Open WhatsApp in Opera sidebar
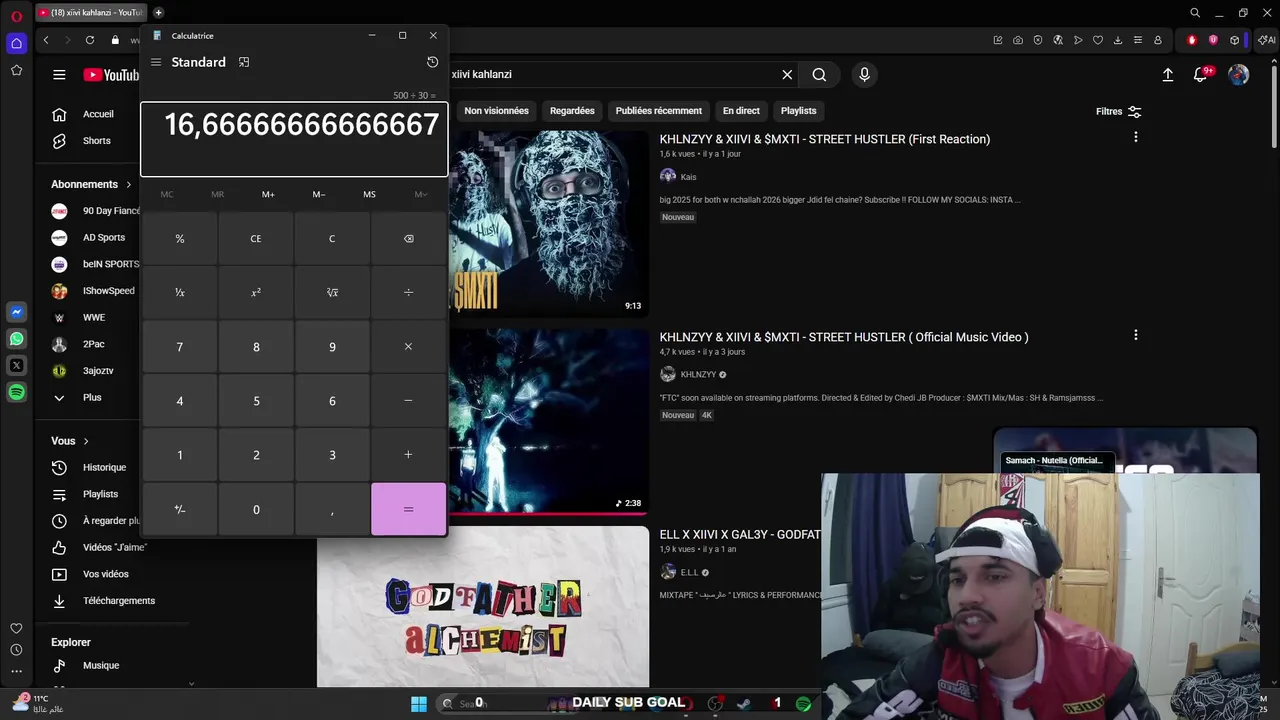The height and width of the screenshot is (720, 1280). pyautogui.click(x=16, y=339)
